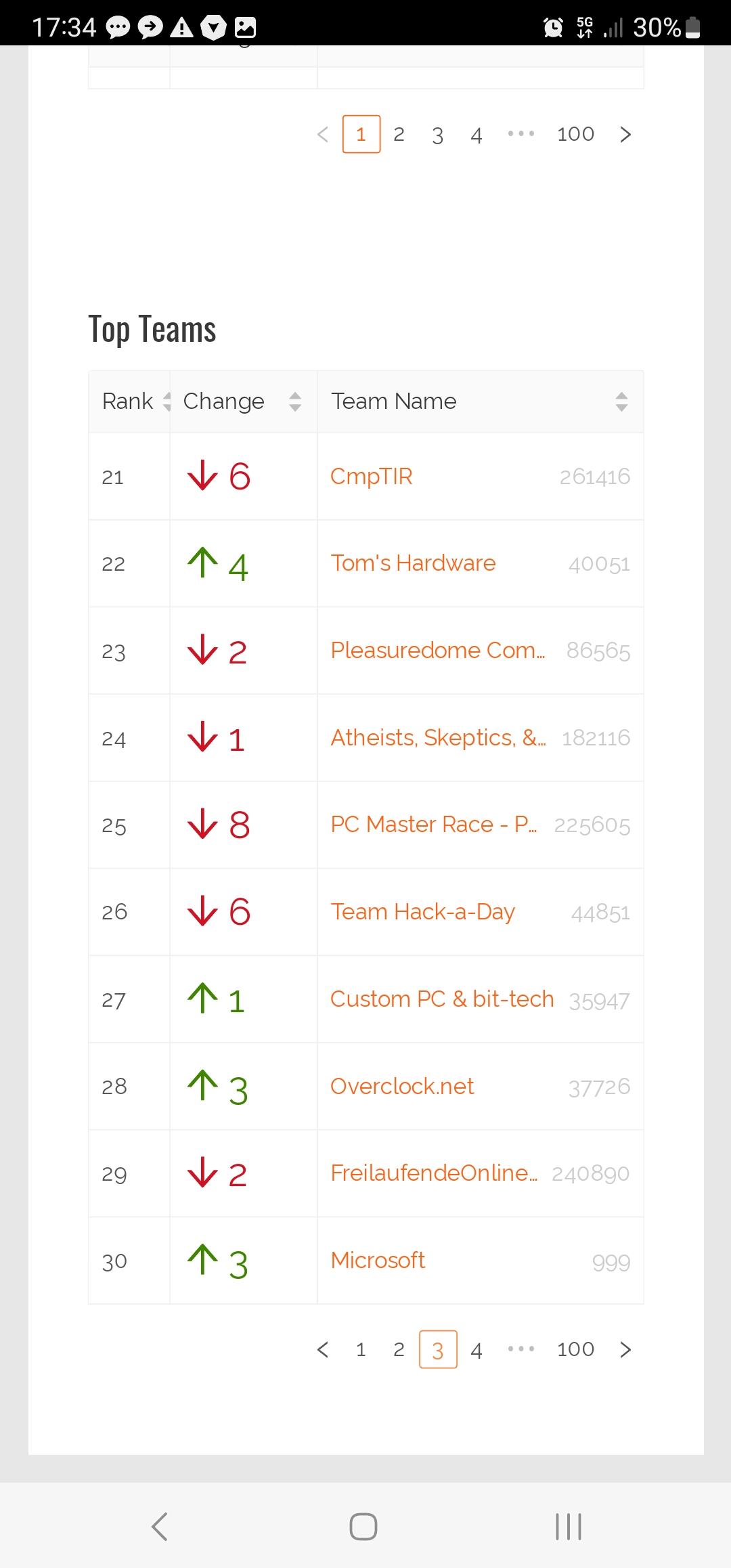Click the ellipsis in Top Teams pagination
This screenshot has width=731, height=1568.
[x=521, y=1349]
